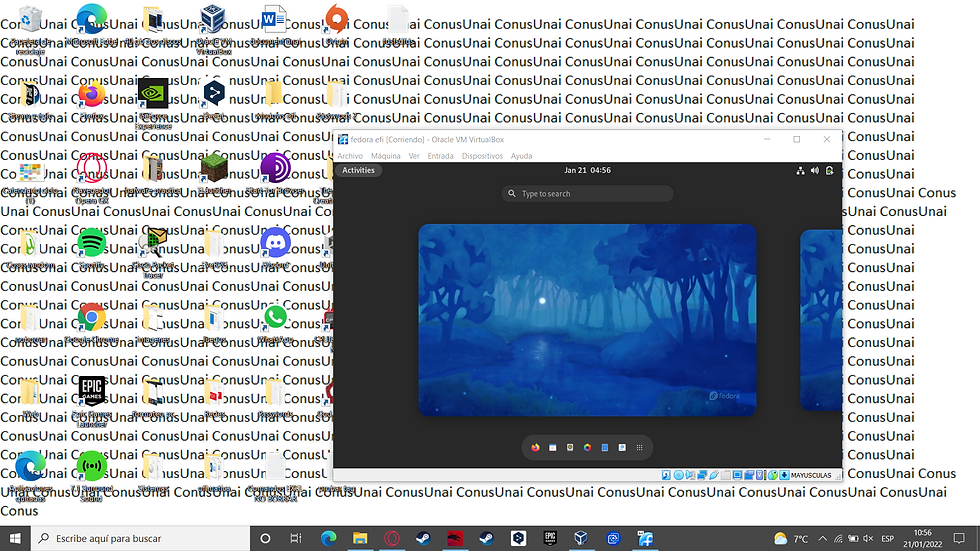Click the muted speaker tray icon

868,539
